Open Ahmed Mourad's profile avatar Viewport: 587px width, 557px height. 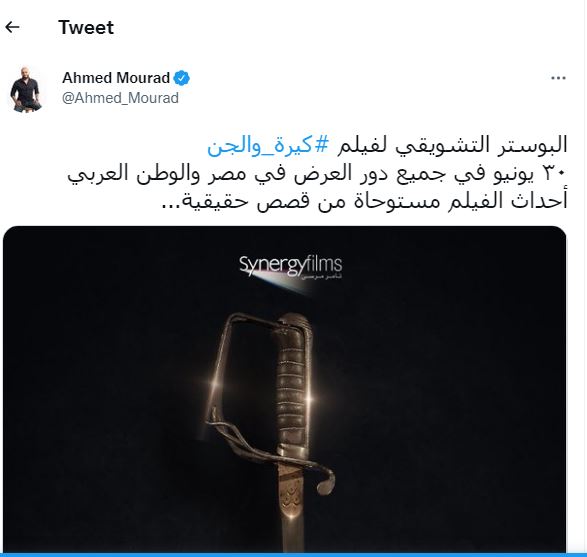[x=26, y=89]
